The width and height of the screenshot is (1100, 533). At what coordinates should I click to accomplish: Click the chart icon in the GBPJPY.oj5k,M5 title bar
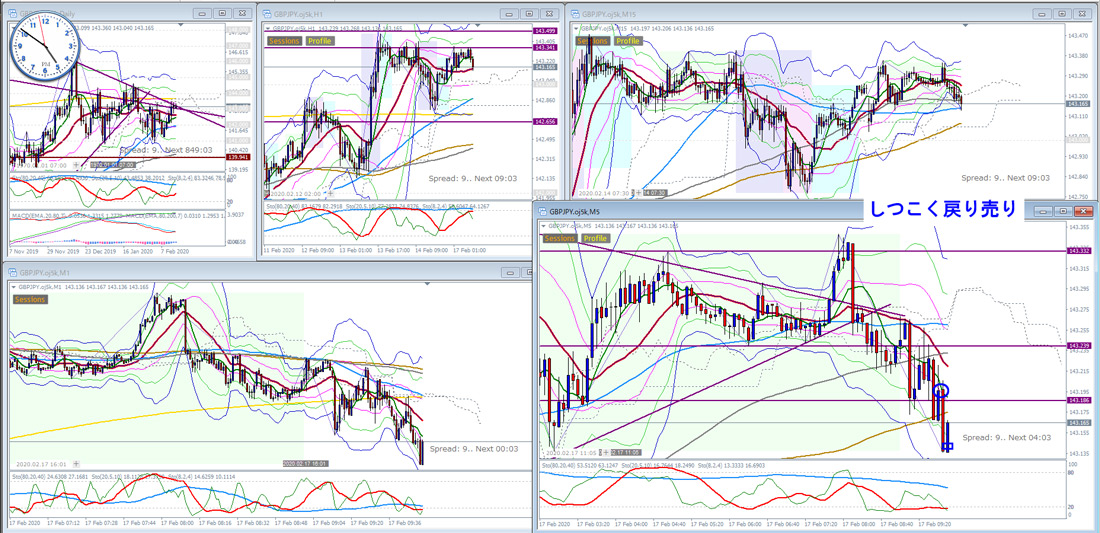tap(542, 210)
